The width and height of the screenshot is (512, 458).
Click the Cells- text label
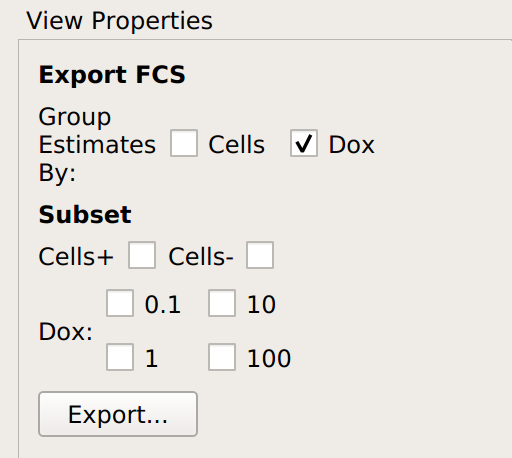click(x=201, y=257)
